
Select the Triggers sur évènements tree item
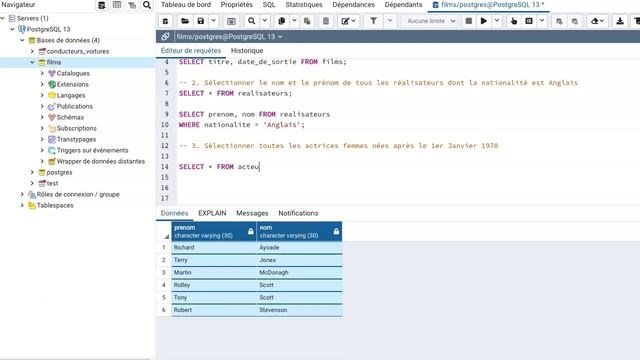(x=92, y=151)
